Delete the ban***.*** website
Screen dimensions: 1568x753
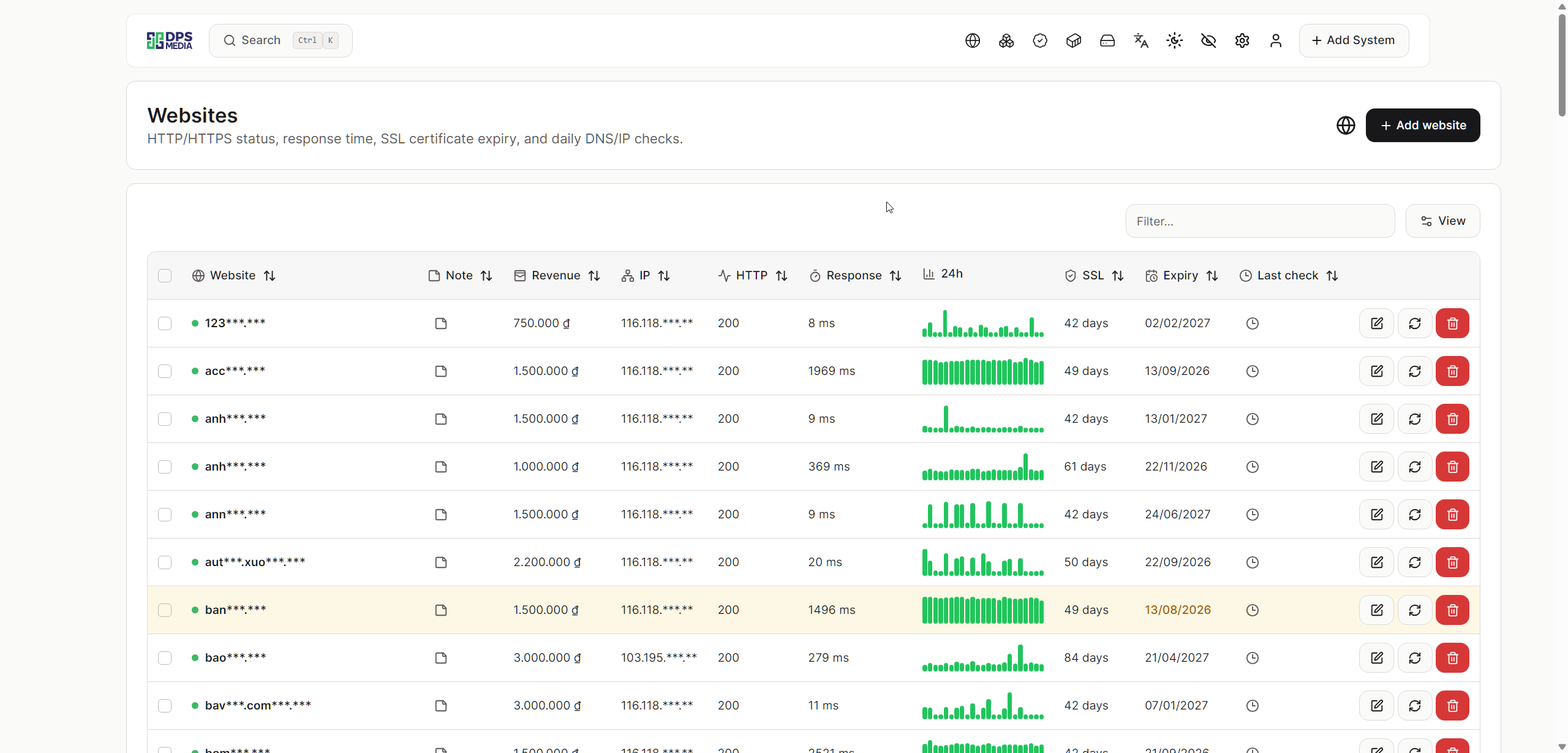coord(1453,610)
